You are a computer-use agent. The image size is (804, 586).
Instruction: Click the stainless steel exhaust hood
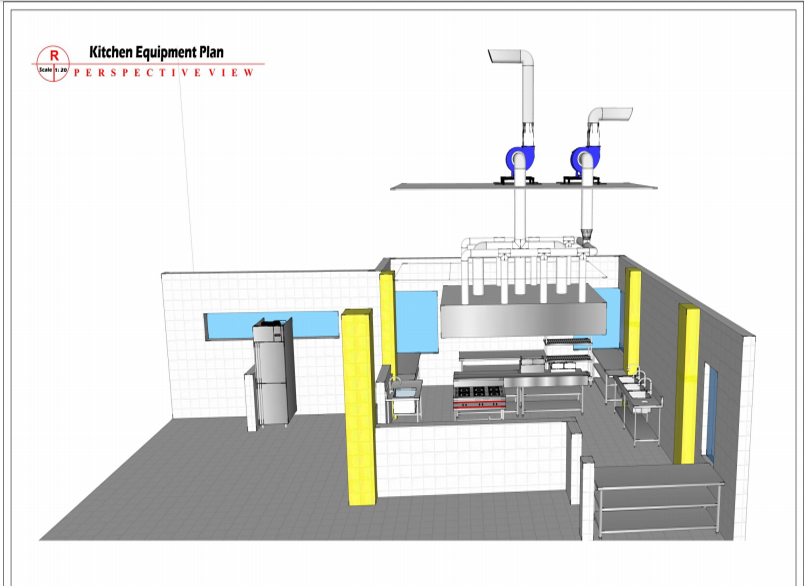pyautogui.click(x=525, y=313)
